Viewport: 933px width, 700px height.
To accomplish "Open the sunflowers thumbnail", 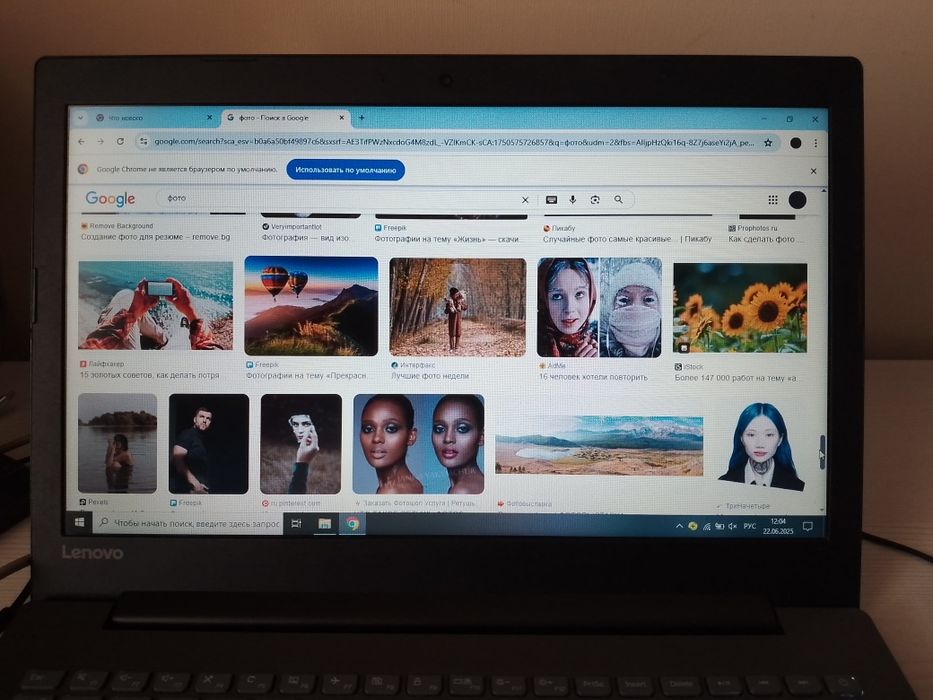I will [x=740, y=308].
